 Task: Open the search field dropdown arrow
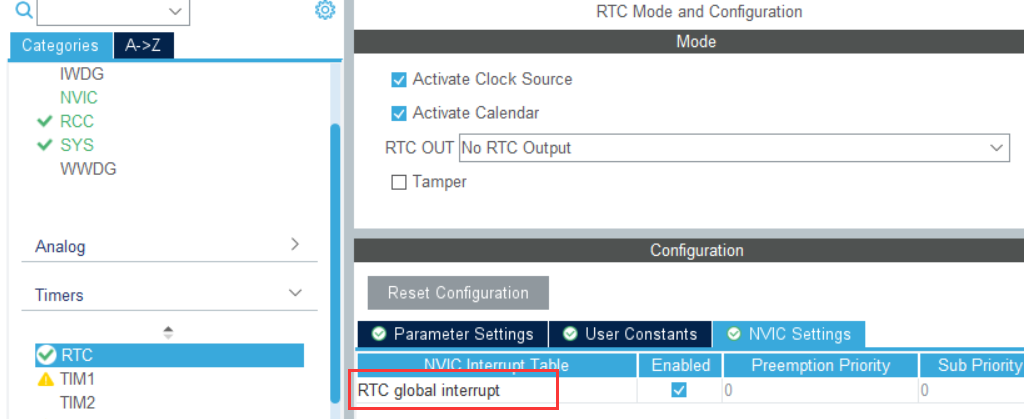coord(176,11)
